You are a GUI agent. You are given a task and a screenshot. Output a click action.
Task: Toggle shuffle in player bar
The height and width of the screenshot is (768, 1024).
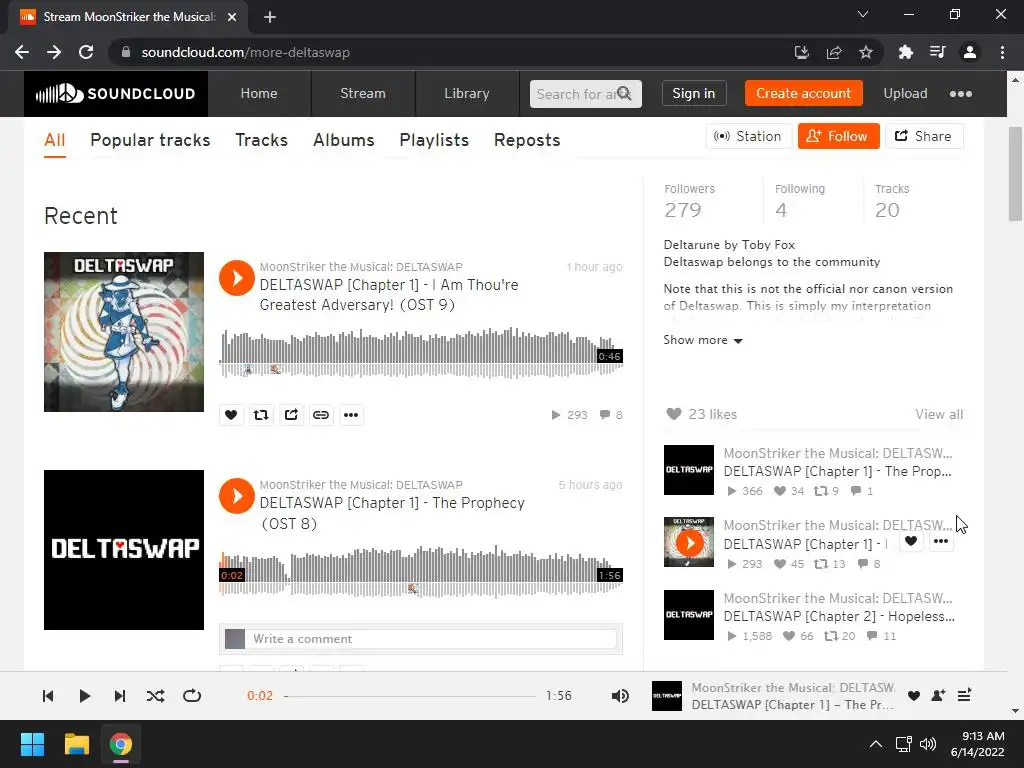[155, 696]
